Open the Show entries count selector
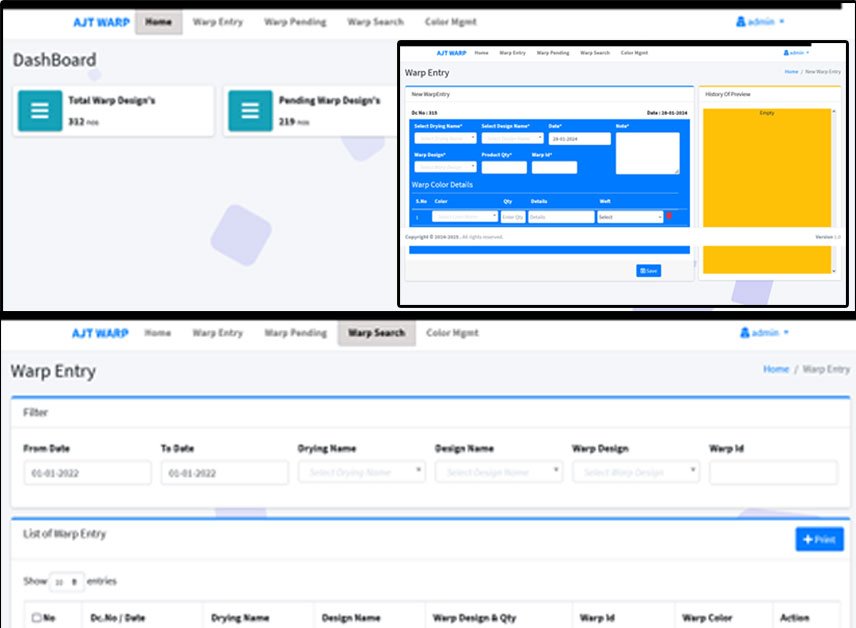 pyautogui.click(x=68, y=582)
